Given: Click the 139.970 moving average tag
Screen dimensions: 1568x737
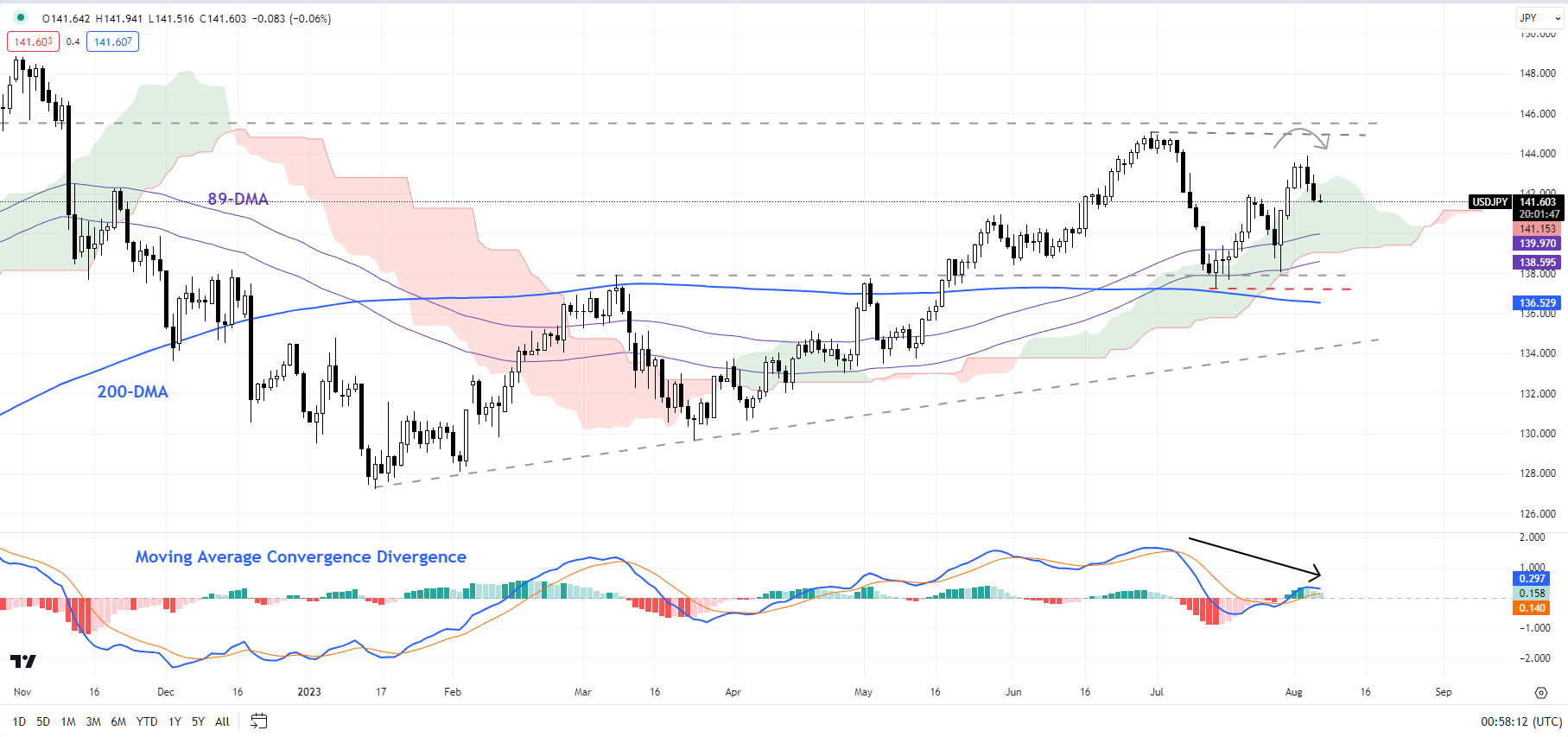Looking at the screenshot, I should (x=1537, y=244).
